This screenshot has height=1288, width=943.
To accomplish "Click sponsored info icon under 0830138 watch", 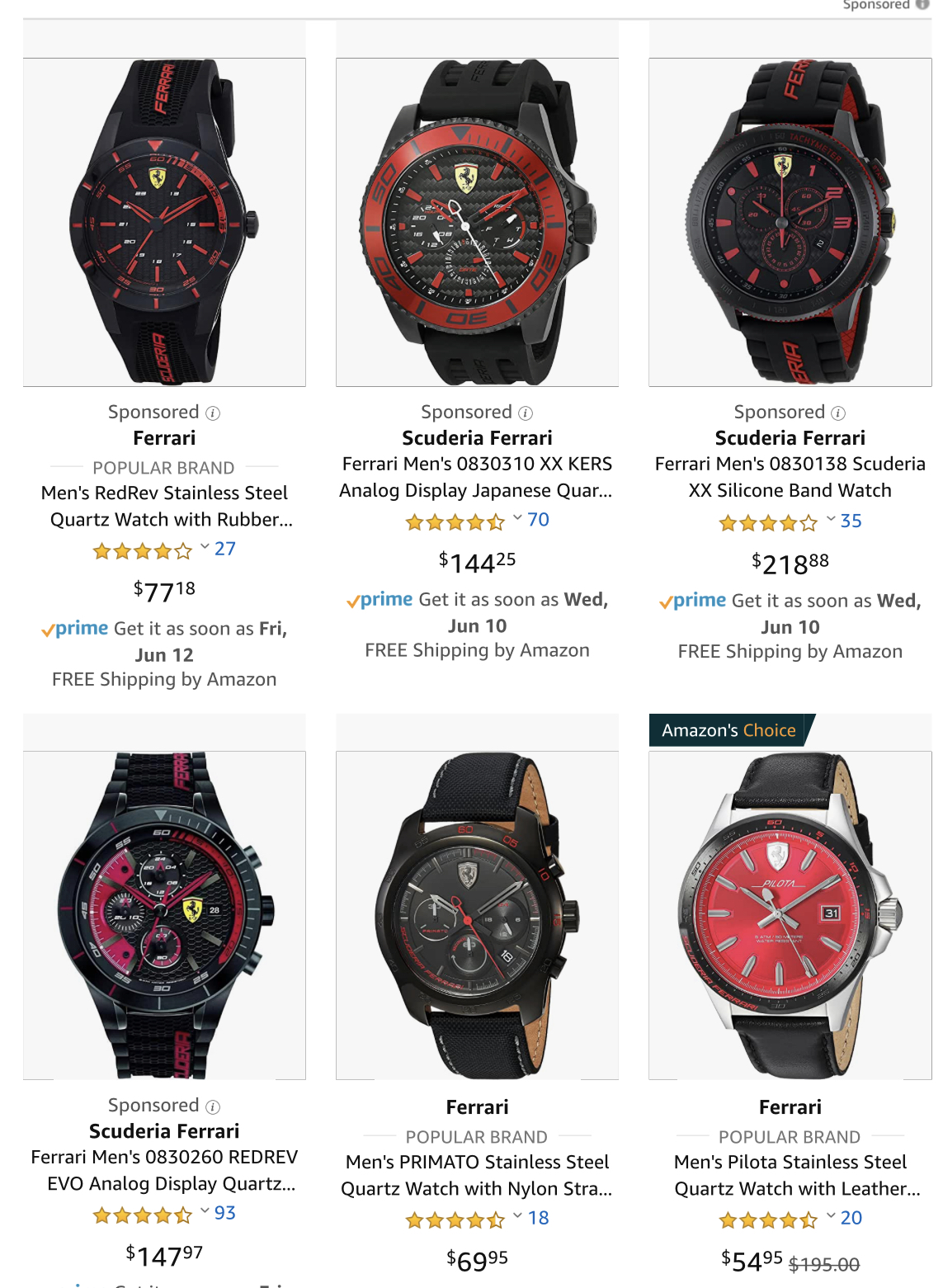I will [x=838, y=413].
